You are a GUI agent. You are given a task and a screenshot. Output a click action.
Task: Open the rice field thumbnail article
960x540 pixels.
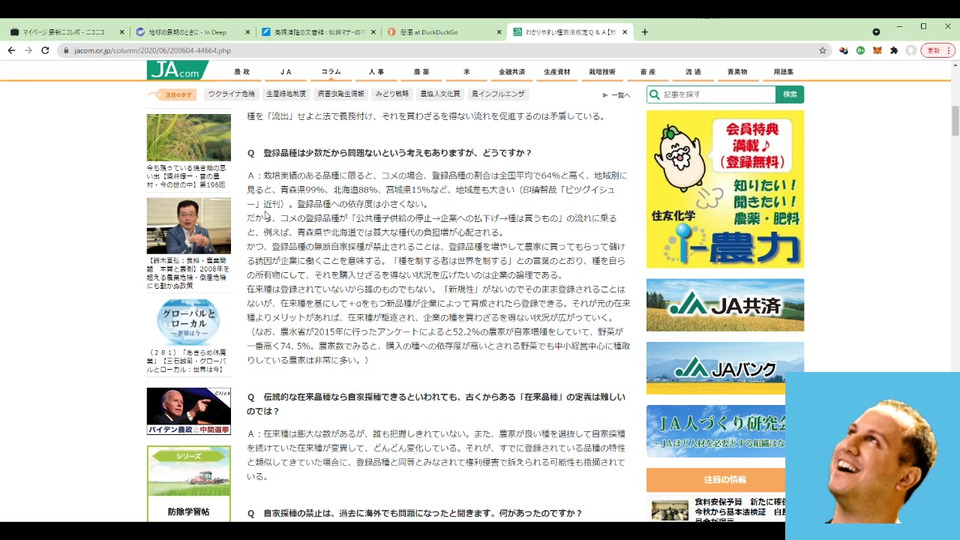pyautogui.click(x=189, y=137)
